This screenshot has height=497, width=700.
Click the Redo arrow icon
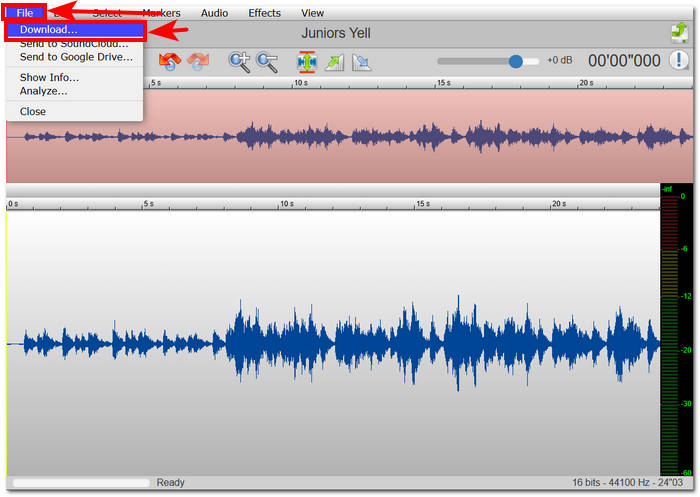pyautogui.click(x=198, y=62)
